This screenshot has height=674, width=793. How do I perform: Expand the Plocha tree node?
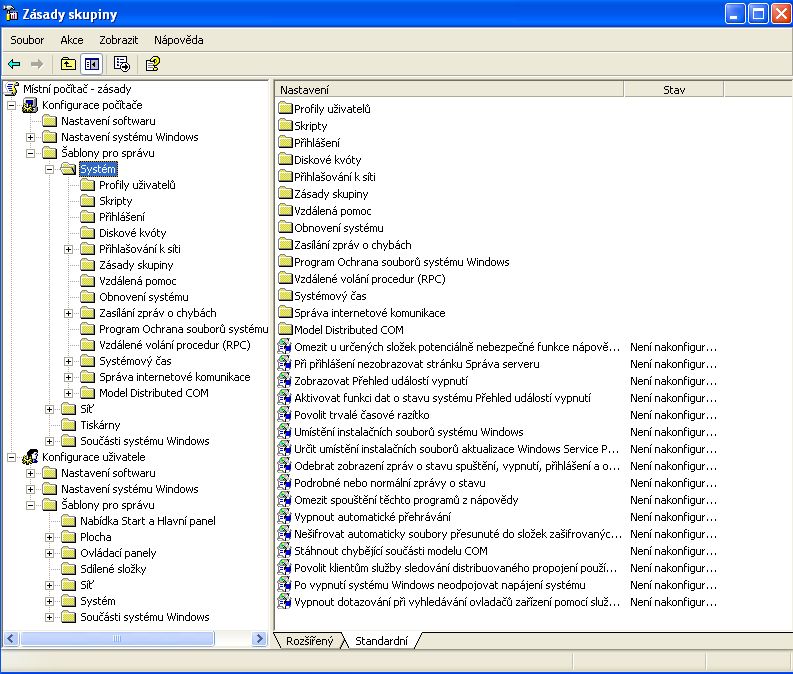[x=50, y=537]
